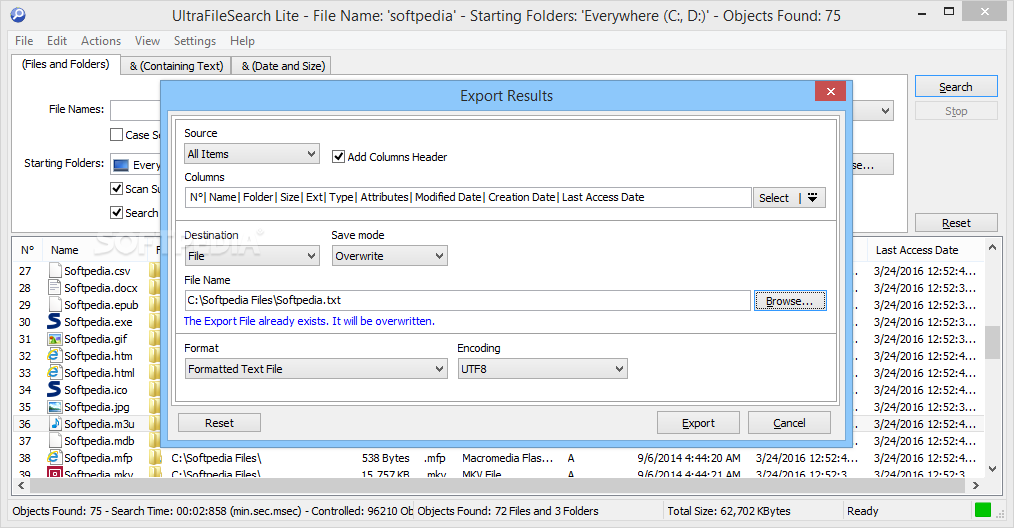Screen dimensions: 1014x528
Task: Click the Softpedia.docx document icon
Action: pos(55,287)
